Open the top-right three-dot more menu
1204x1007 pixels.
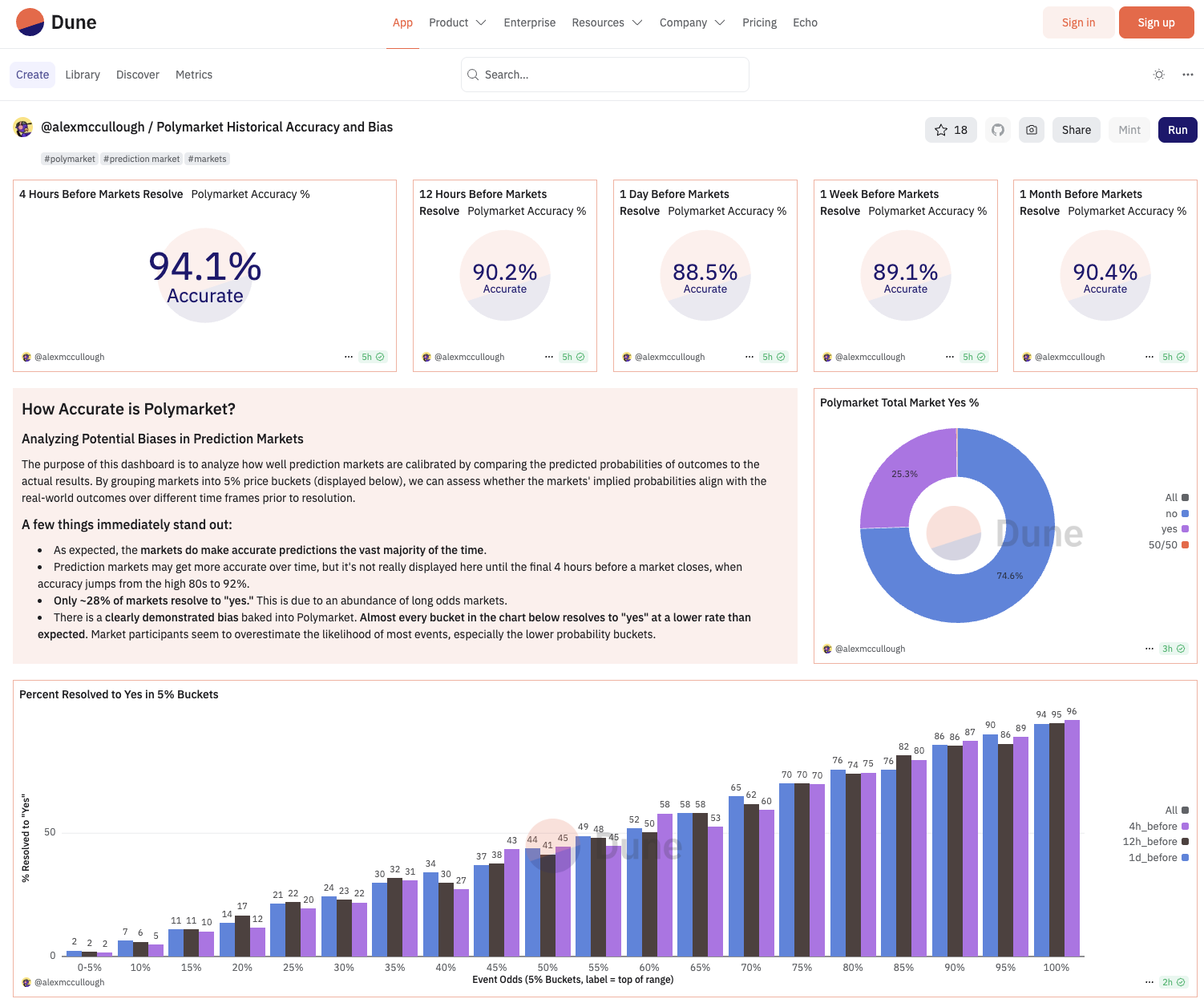tap(1188, 75)
